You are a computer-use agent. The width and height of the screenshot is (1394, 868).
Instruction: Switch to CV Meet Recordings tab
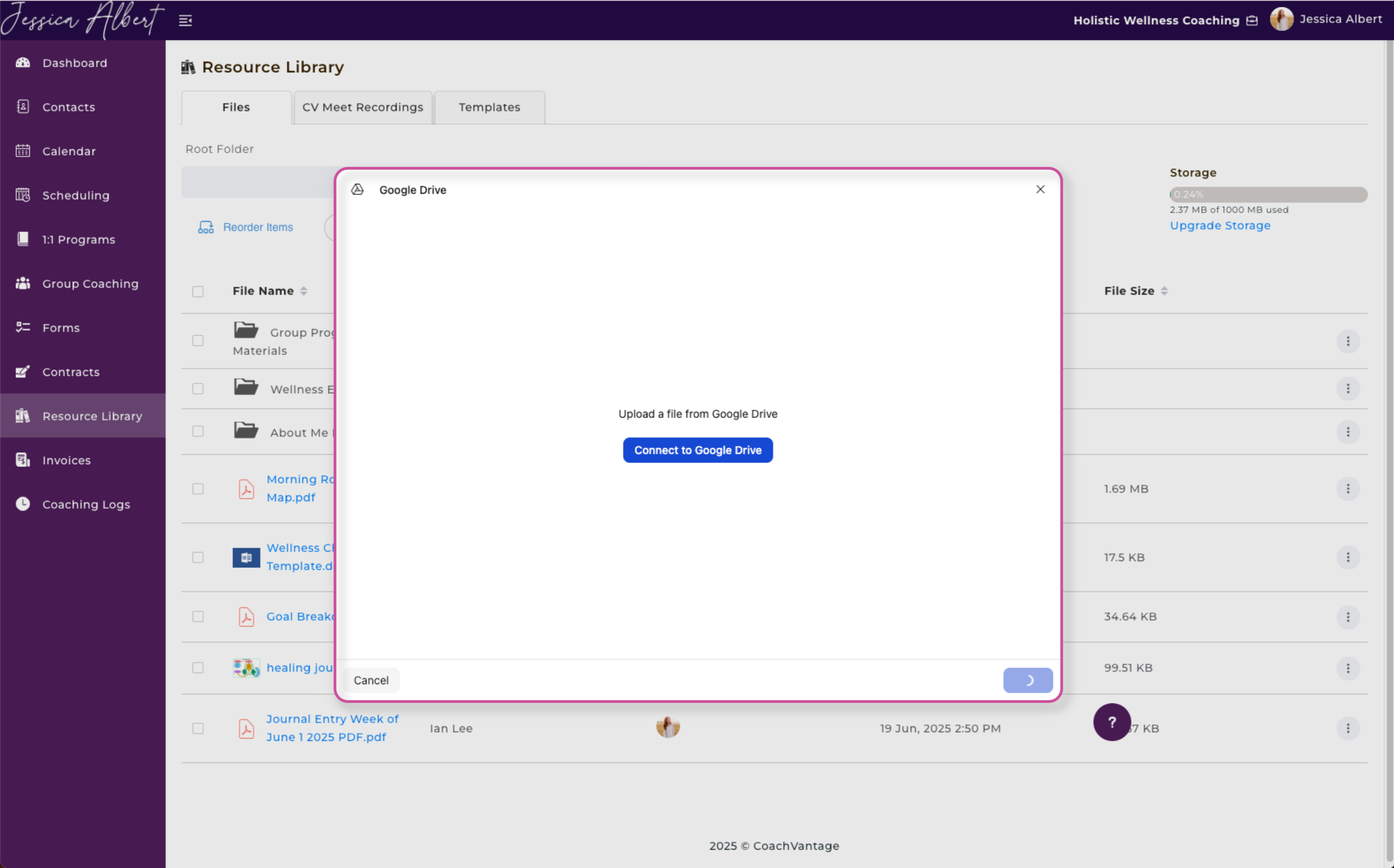362,107
